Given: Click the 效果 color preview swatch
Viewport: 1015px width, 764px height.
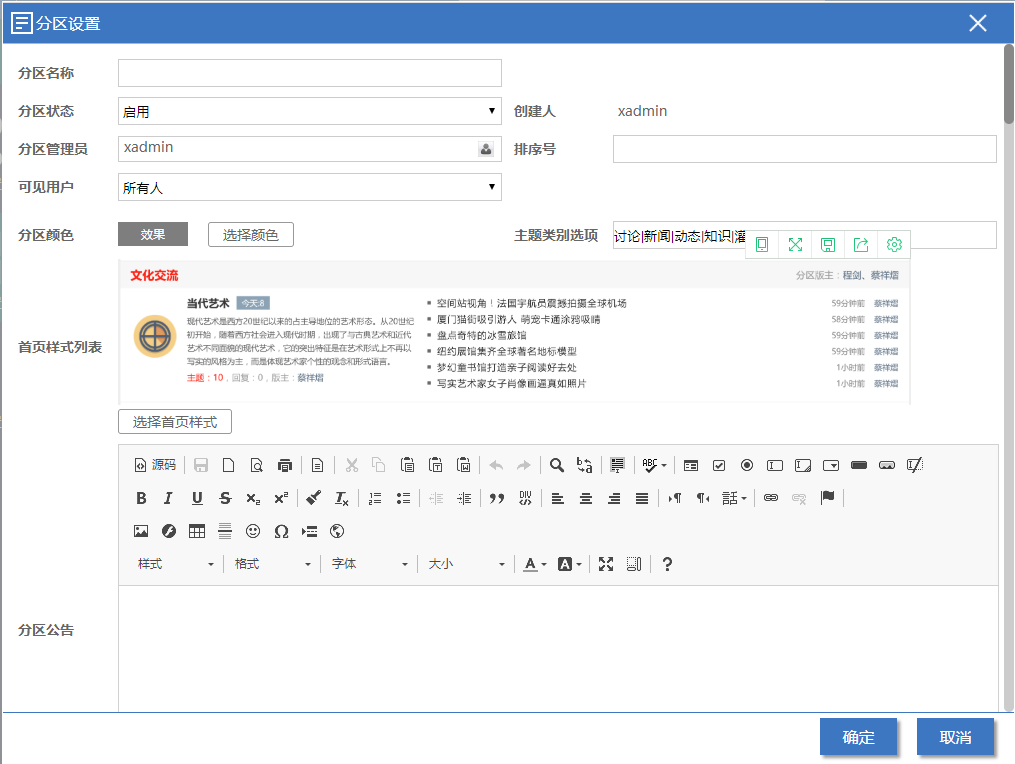Looking at the screenshot, I should pyautogui.click(x=153, y=234).
